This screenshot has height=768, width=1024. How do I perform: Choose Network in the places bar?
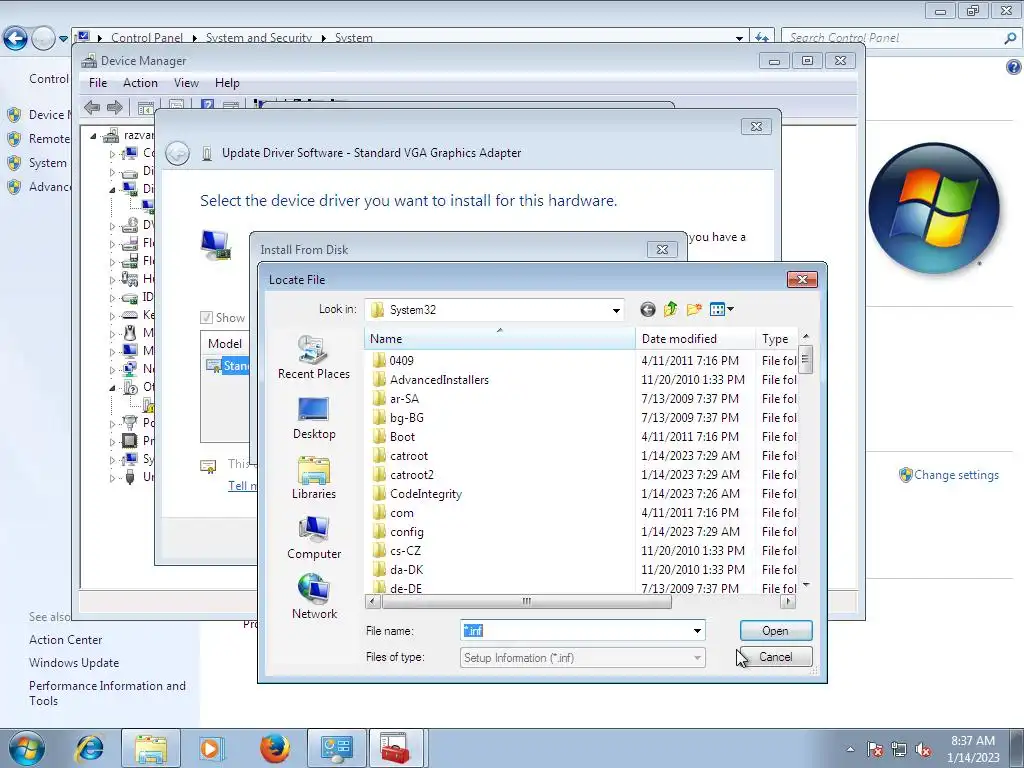(x=313, y=597)
